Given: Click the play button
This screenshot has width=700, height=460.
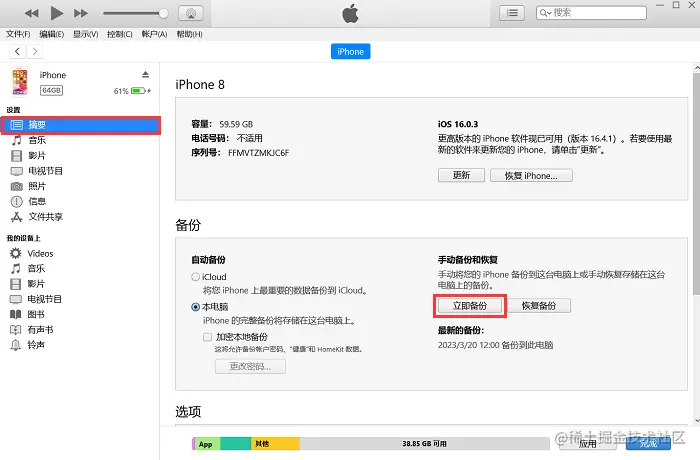Looking at the screenshot, I should 57,13.
